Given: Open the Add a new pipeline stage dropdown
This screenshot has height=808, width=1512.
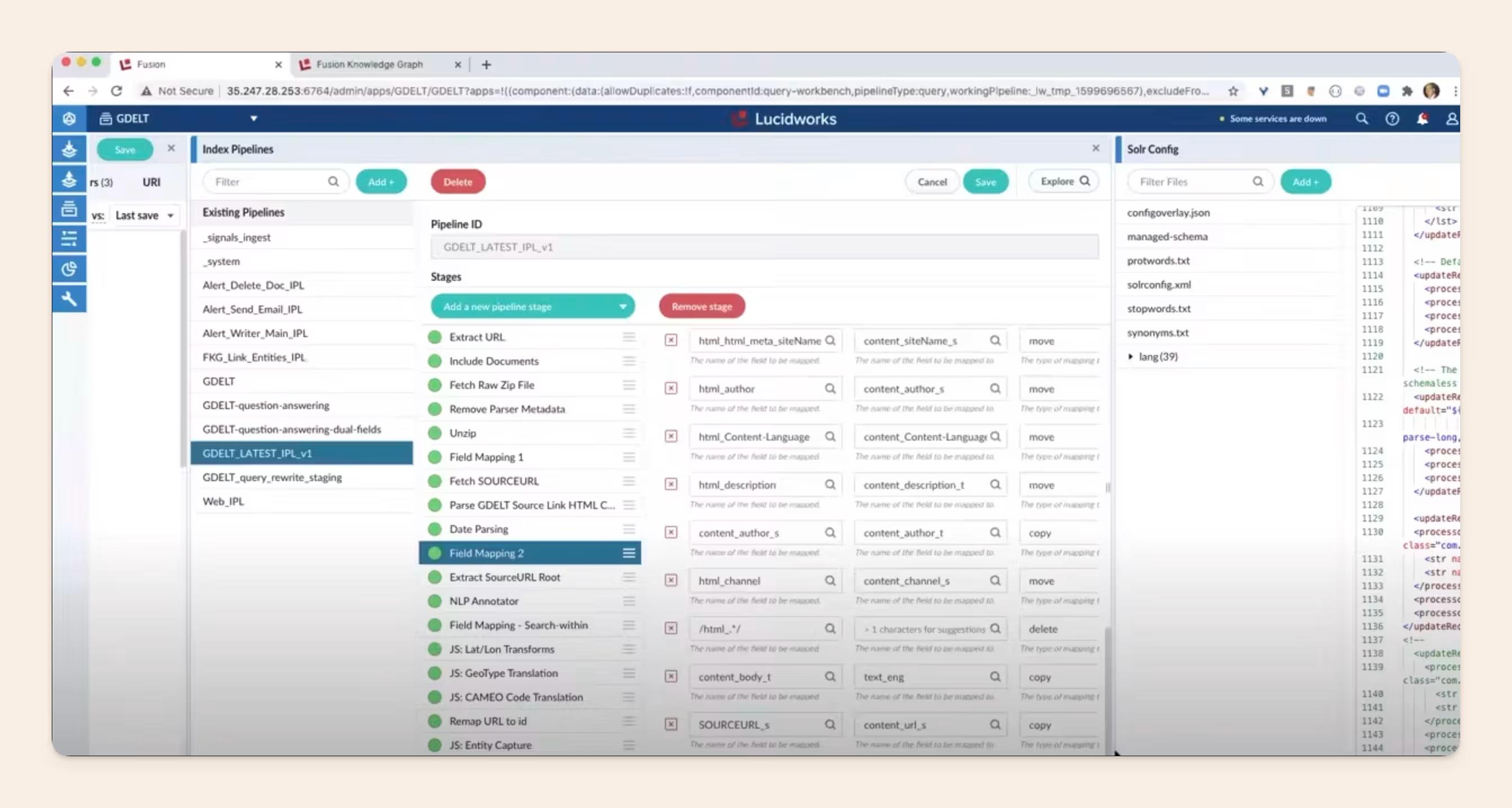Looking at the screenshot, I should click(533, 306).
